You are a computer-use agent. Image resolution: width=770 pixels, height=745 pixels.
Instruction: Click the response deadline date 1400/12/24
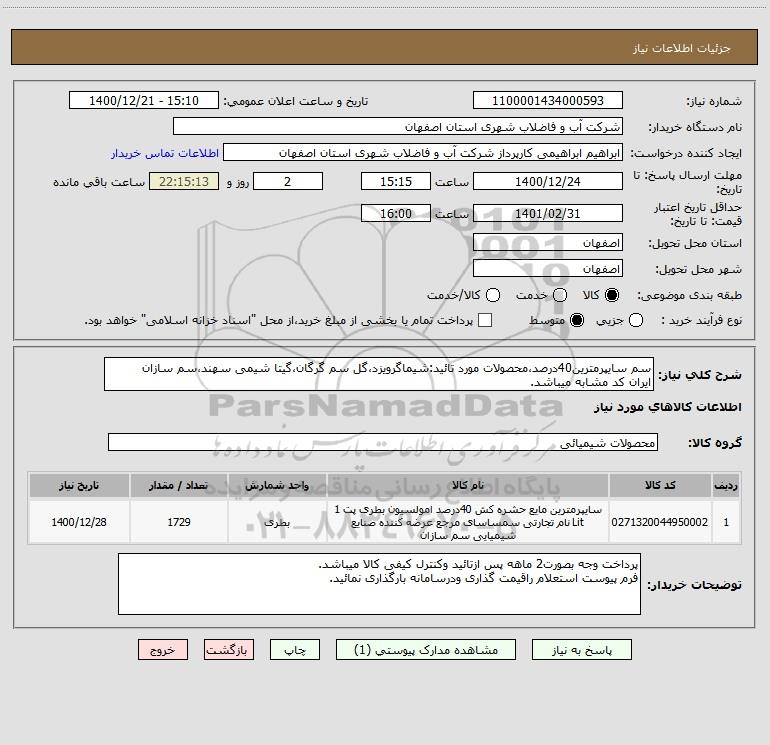548,181
